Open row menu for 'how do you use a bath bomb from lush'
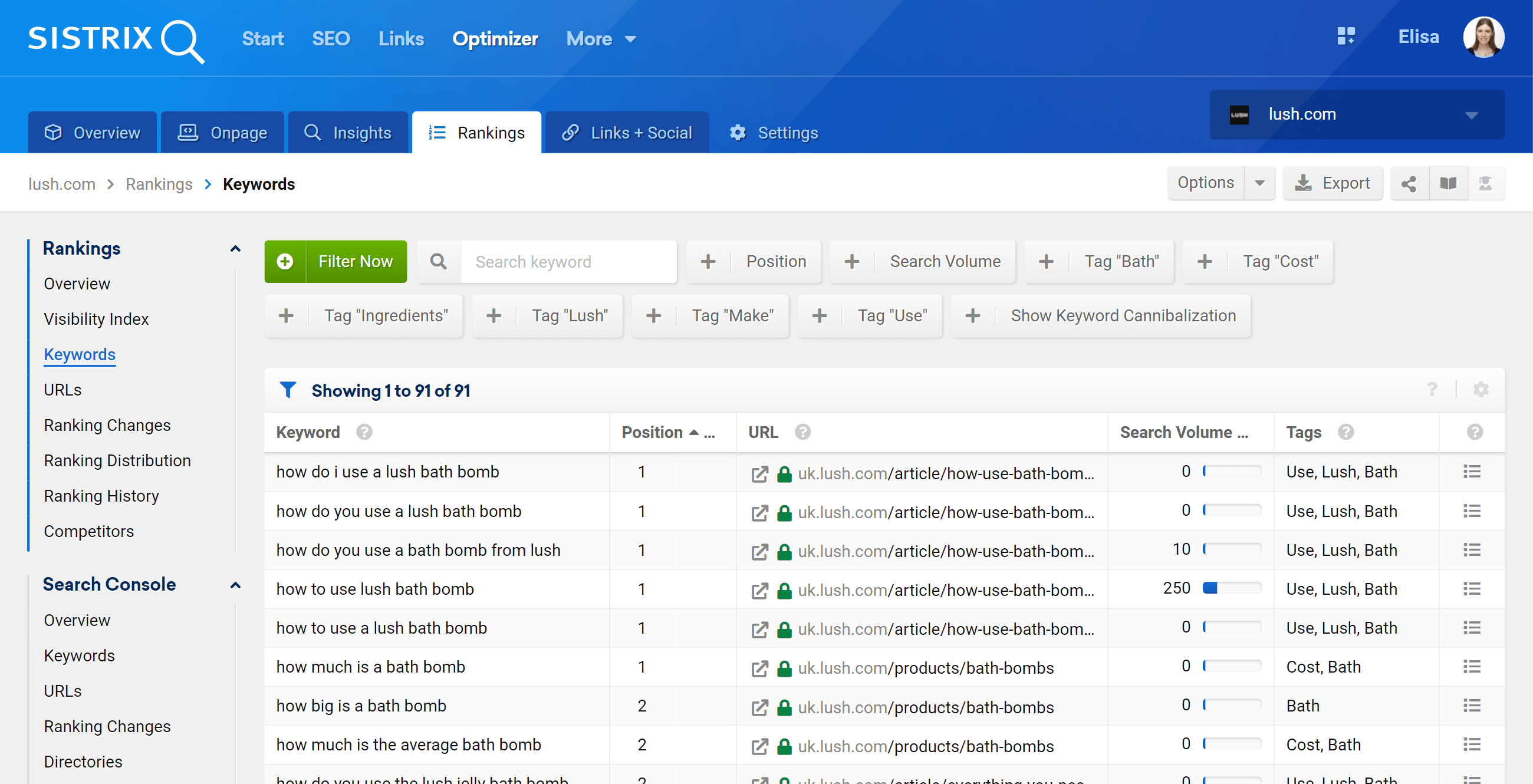 1472,549
